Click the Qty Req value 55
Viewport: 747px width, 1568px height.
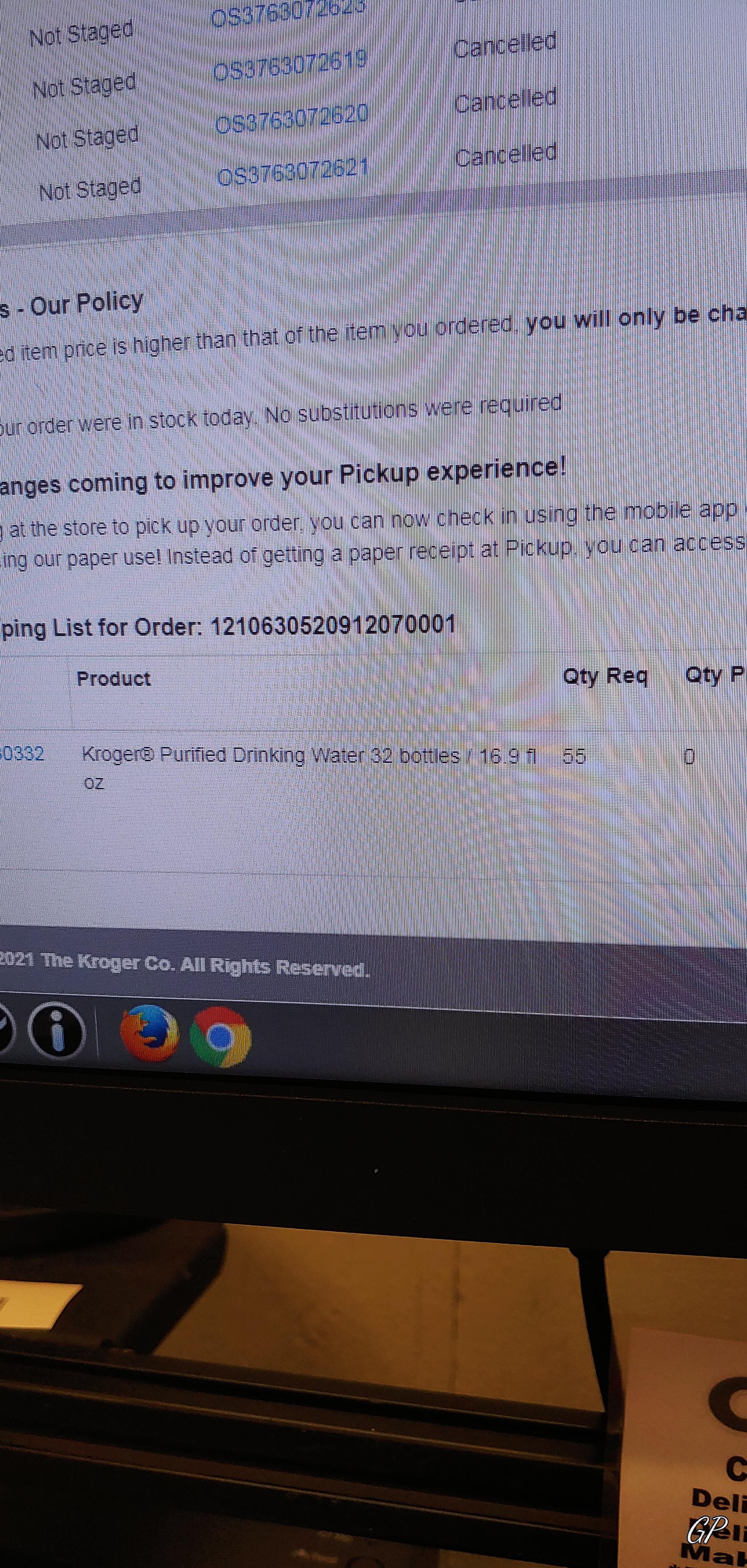[x=574, y=756]
